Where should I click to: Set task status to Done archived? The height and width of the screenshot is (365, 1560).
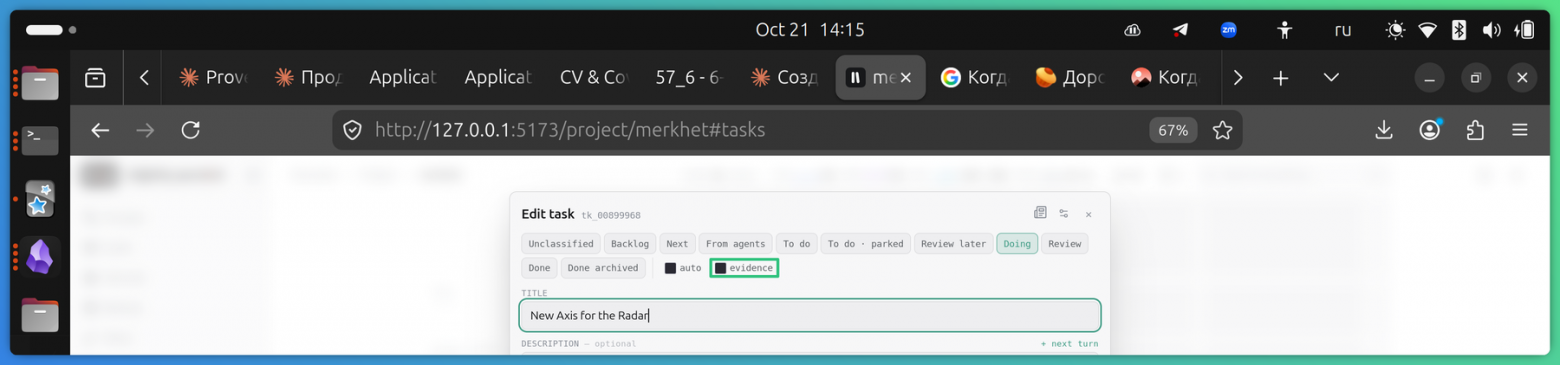(x=602, y=268)
